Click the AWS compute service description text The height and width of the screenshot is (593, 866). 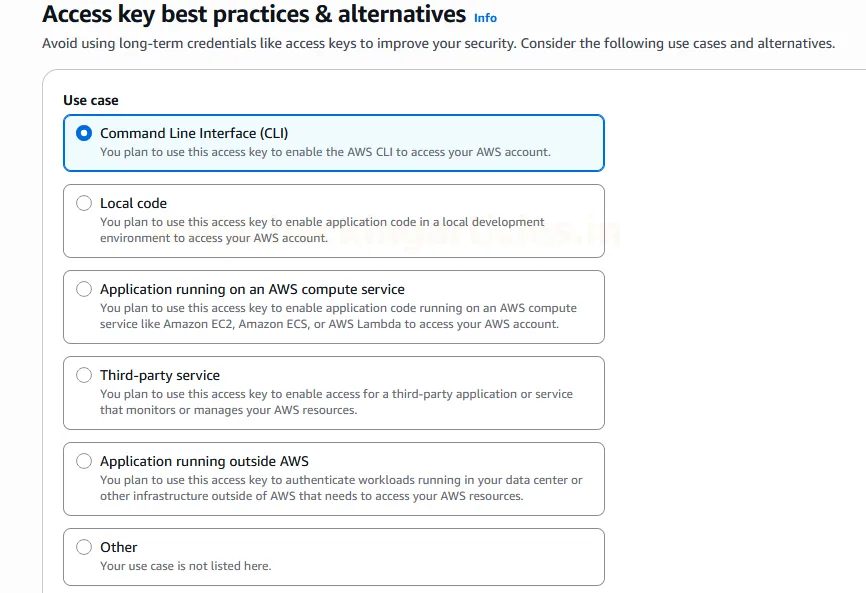[x=338, y=316]
